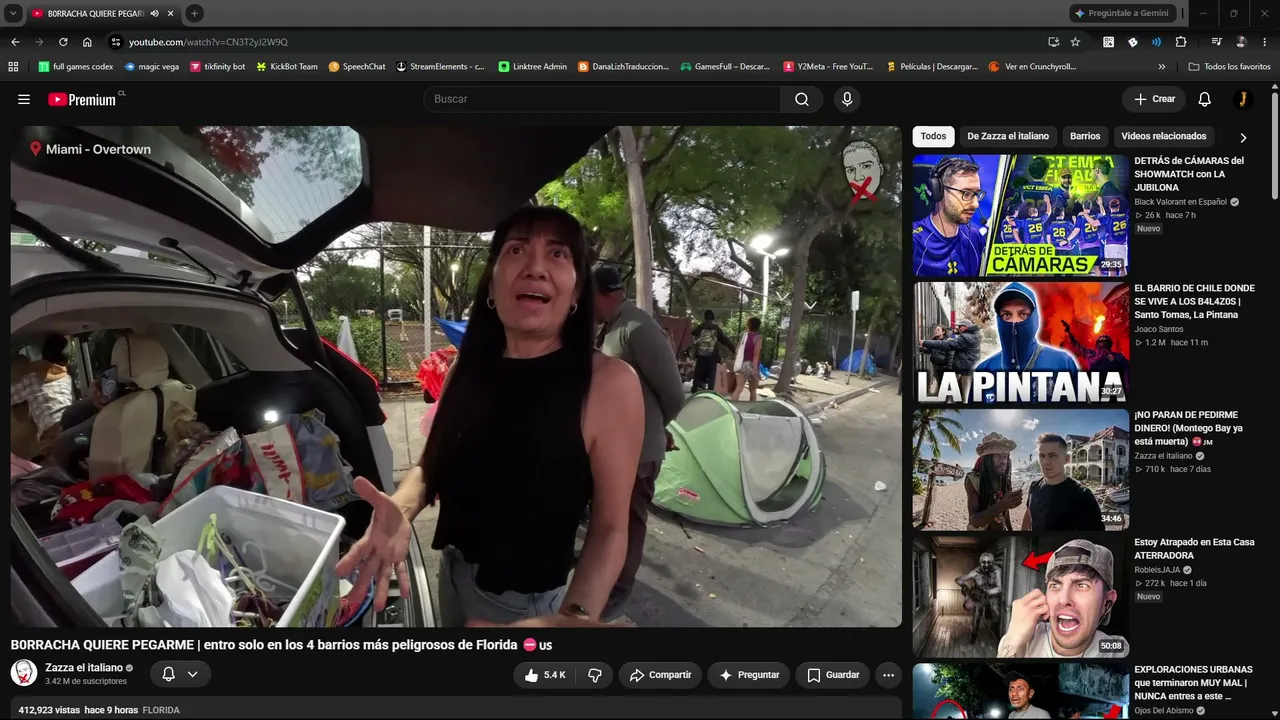Open the full games codex bookmark

(x=75, y=67)
